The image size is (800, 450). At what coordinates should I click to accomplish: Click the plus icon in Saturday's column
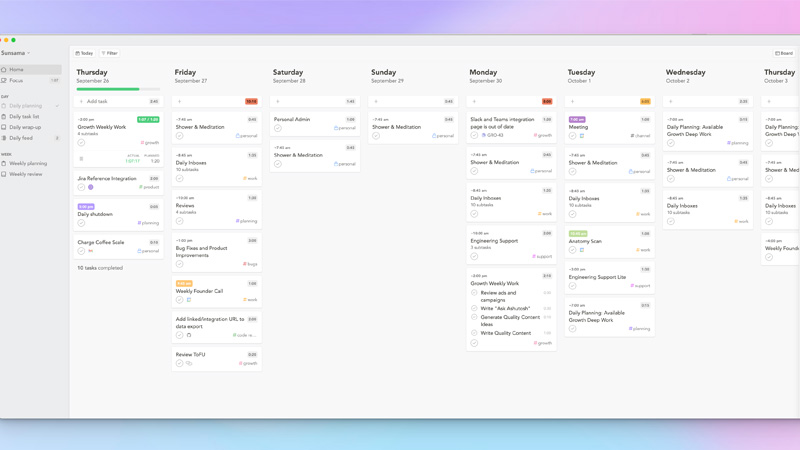[x=277, y=101]
